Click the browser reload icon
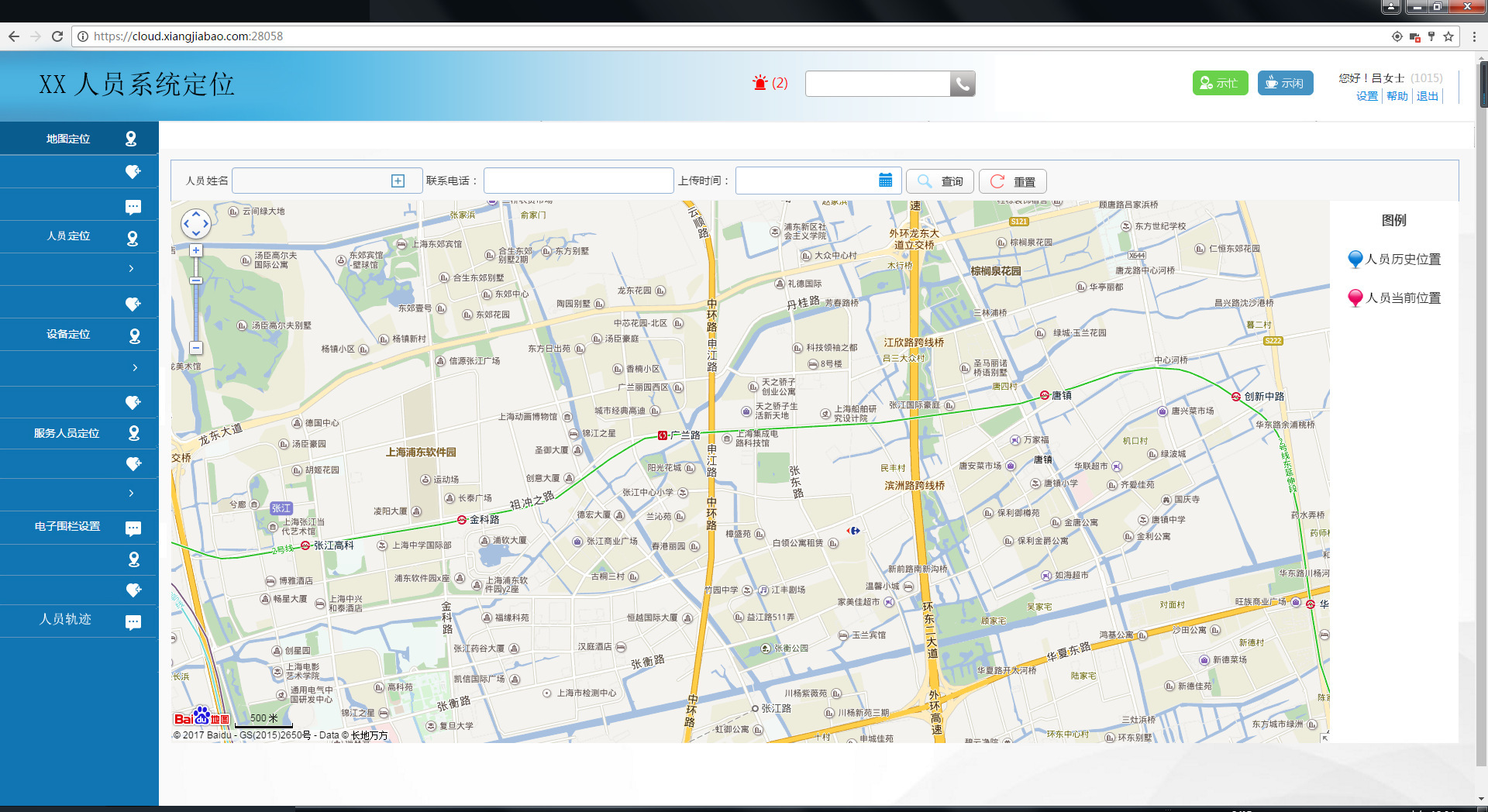The width and height of the screenshot is (1488, 812). [x=57, y=36]
